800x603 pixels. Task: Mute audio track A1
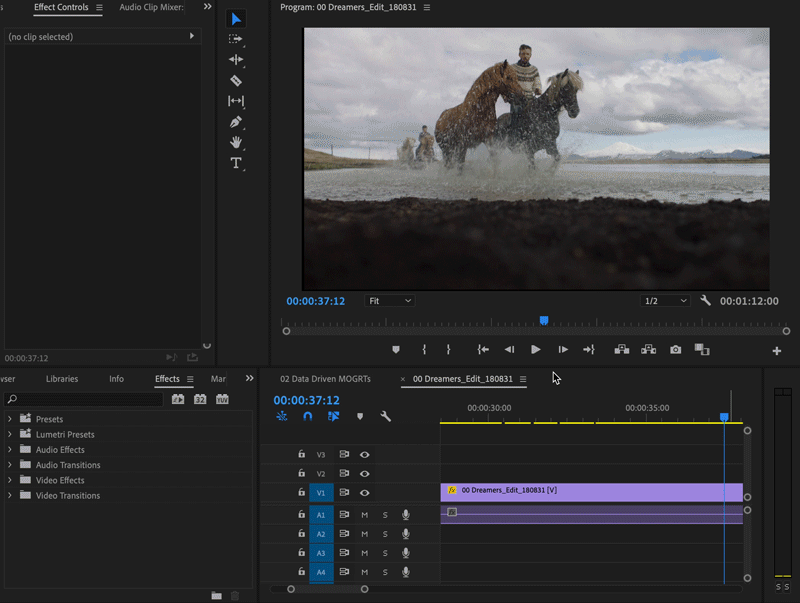tap(365, 515)
